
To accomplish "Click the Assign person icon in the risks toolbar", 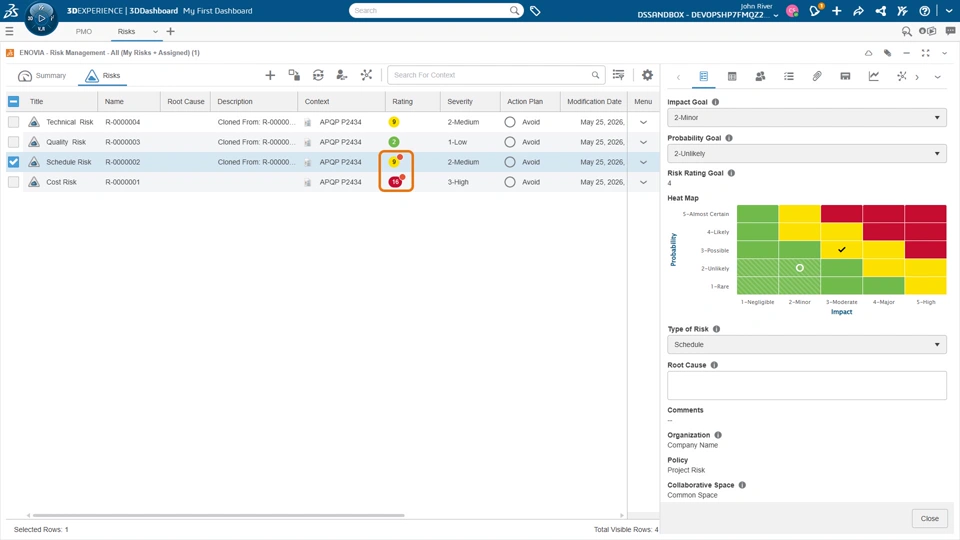I will click(x=342, y=75).
